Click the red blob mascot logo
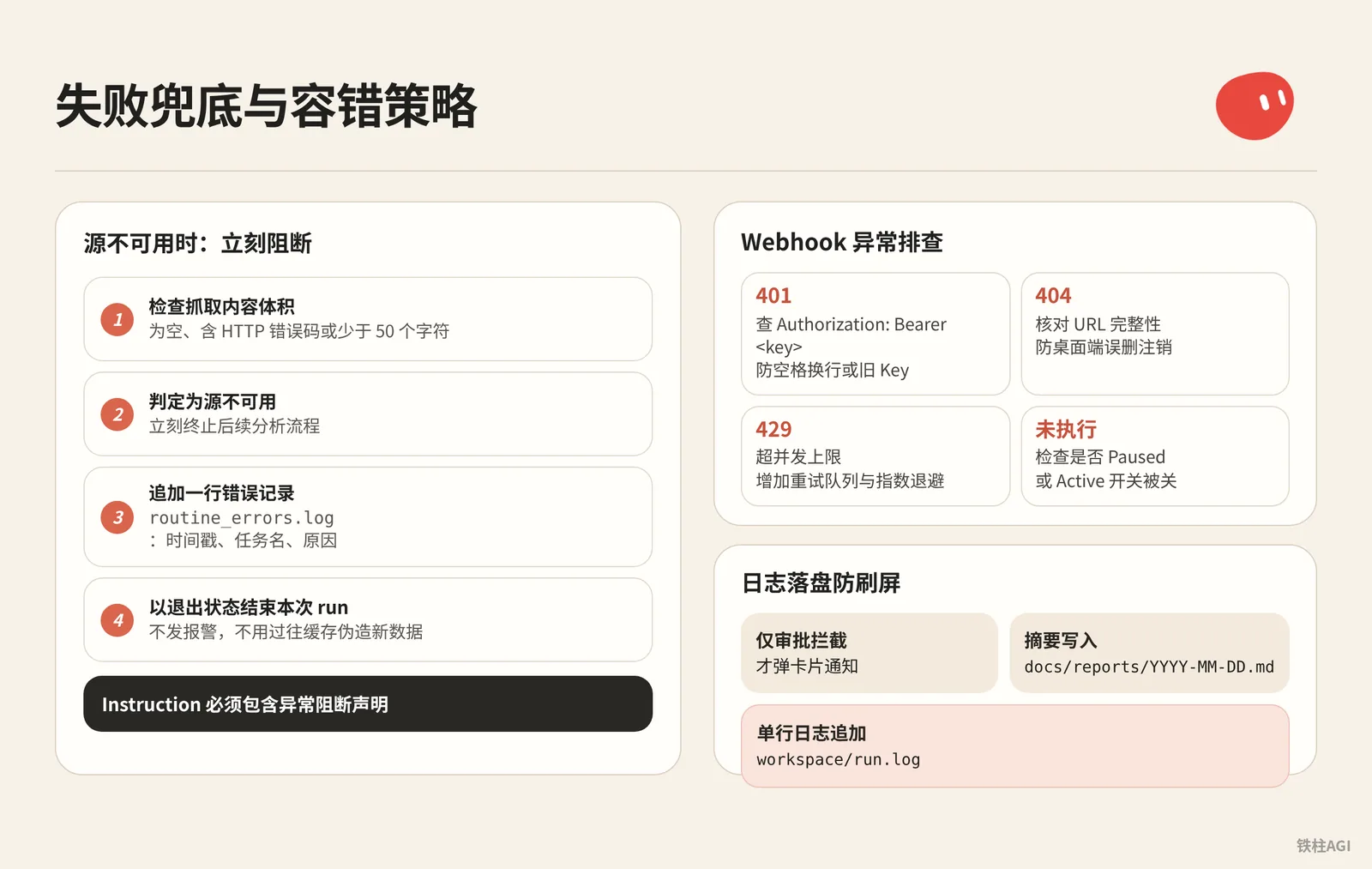This screenshot has height=869, width=1372. click(1255, 106)
